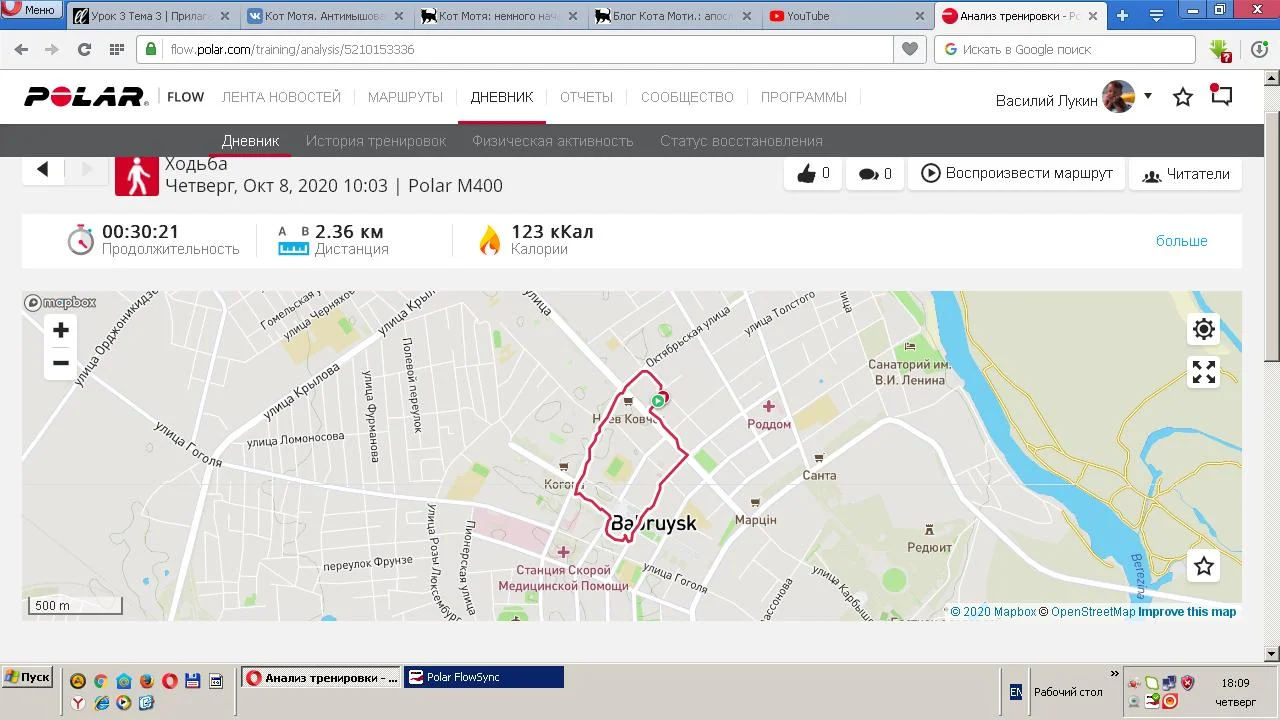Switch to Статус восстановления tab
The height and width of the screenshot is (720, 1280).
tap(741, 141)
